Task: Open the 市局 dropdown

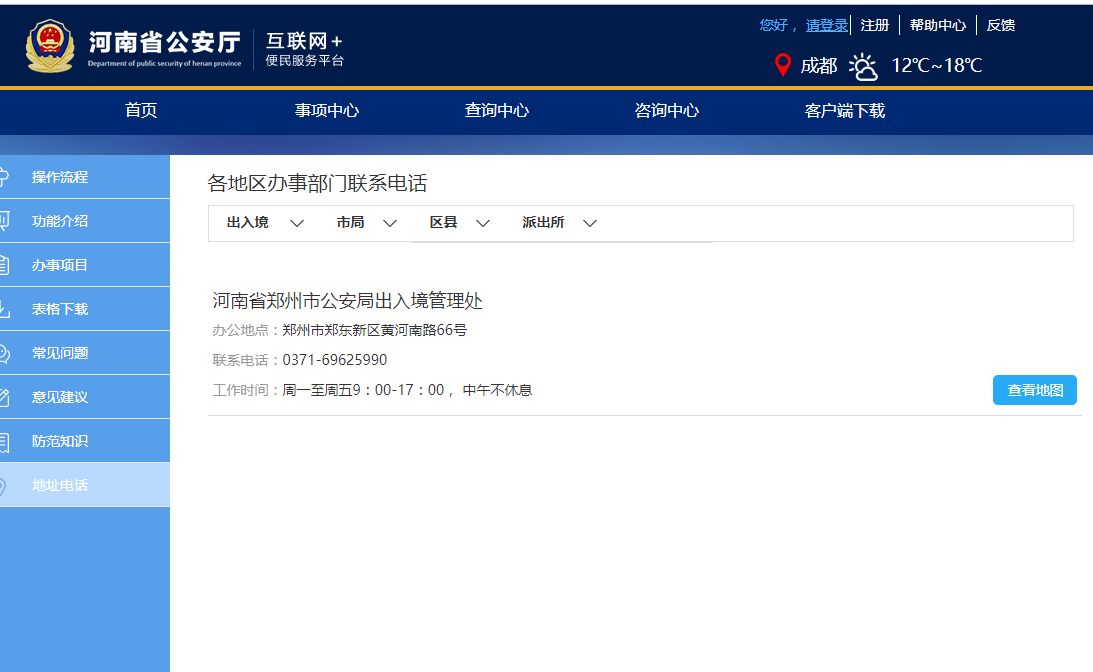Action: 366,222
